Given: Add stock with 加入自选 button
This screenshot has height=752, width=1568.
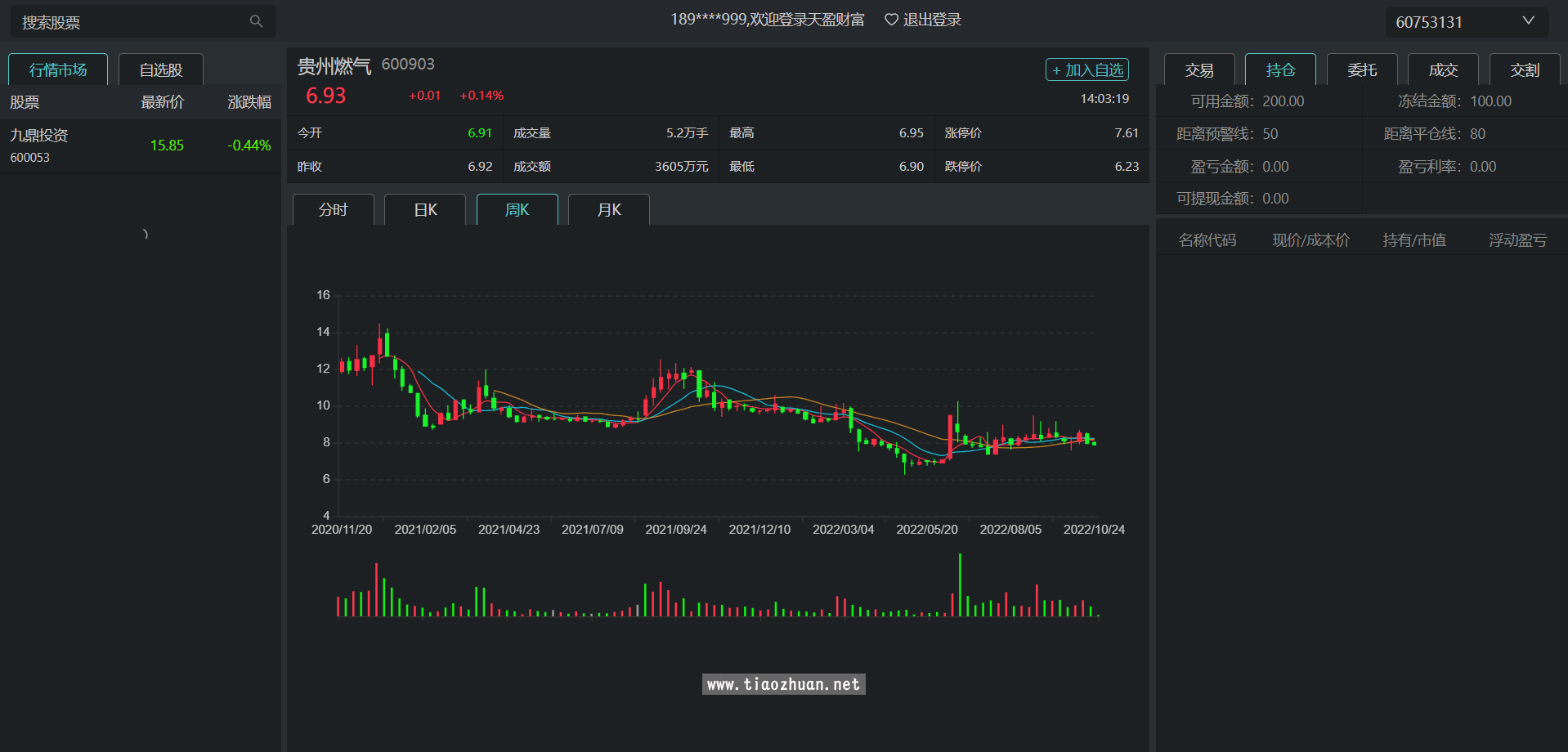Looking at the screenshot, I should [x=1086, y=70].
